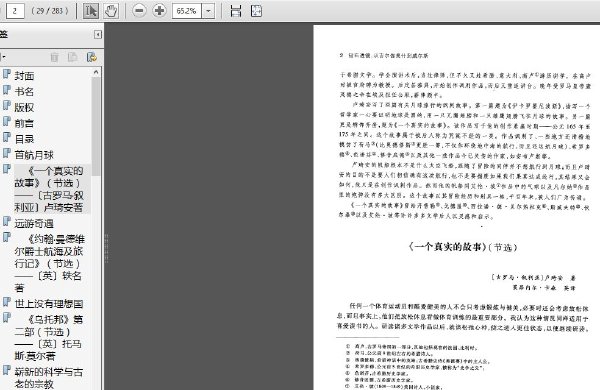Select the text selection cursor tool
Image resolution: width=600 pixels, height=390 pixels.
coord(91,11)
